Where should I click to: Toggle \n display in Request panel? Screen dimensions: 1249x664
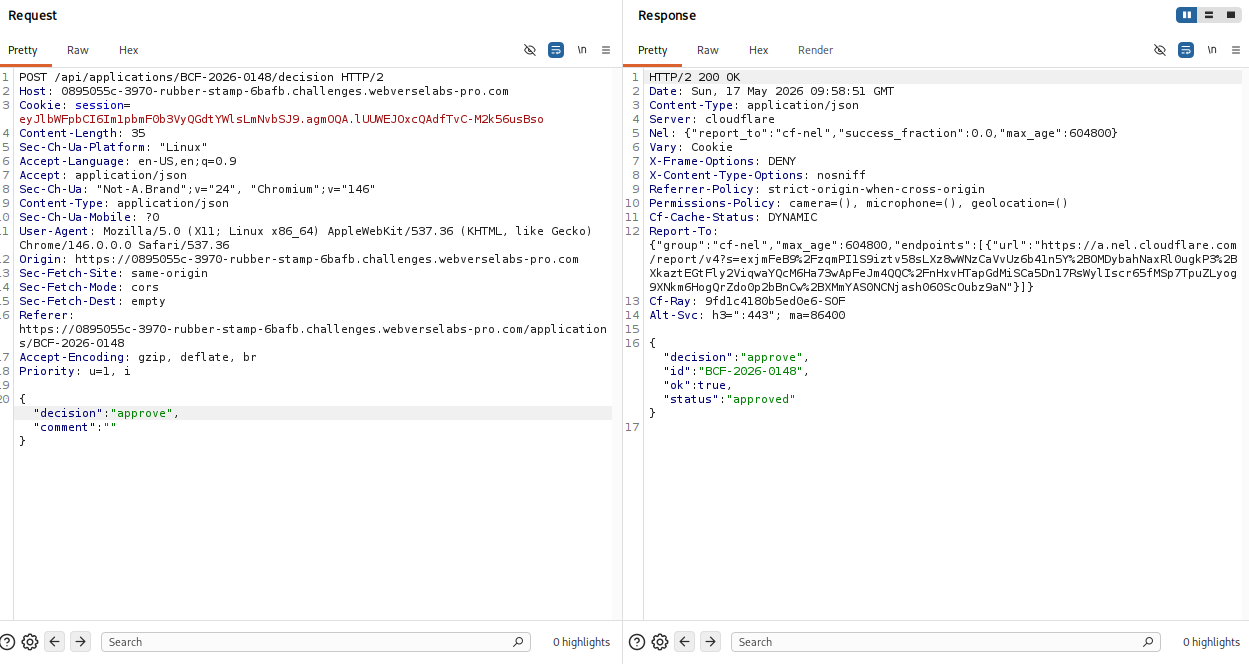(x=582, y=50)
